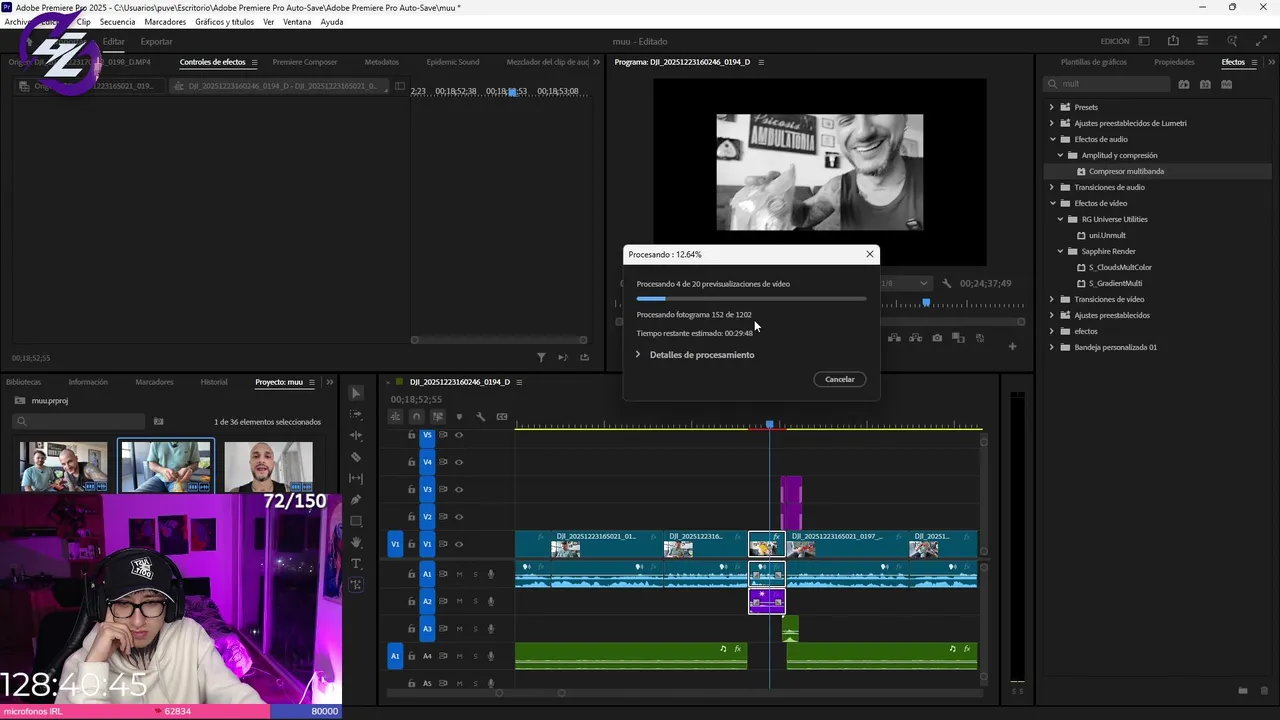Click the 32-bit color effects filter icon
Image resolution: width=1280 pixels, height=720 pixels.
tap(1205, 84)
